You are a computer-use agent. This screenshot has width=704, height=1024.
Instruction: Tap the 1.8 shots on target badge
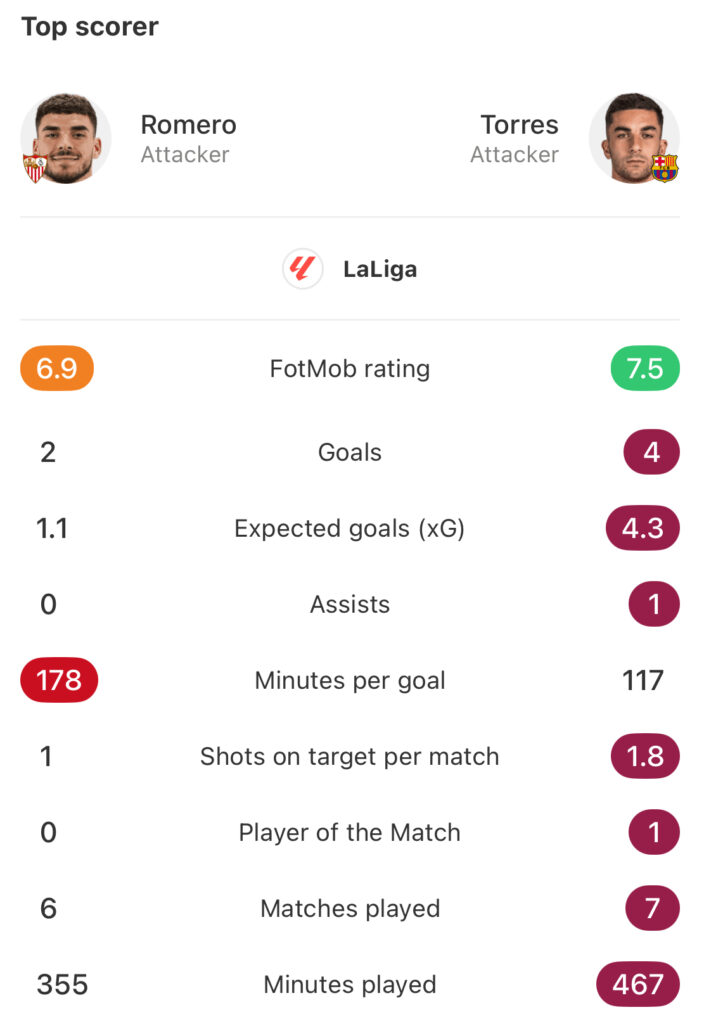pyautogui.click(x=645, y=756)
